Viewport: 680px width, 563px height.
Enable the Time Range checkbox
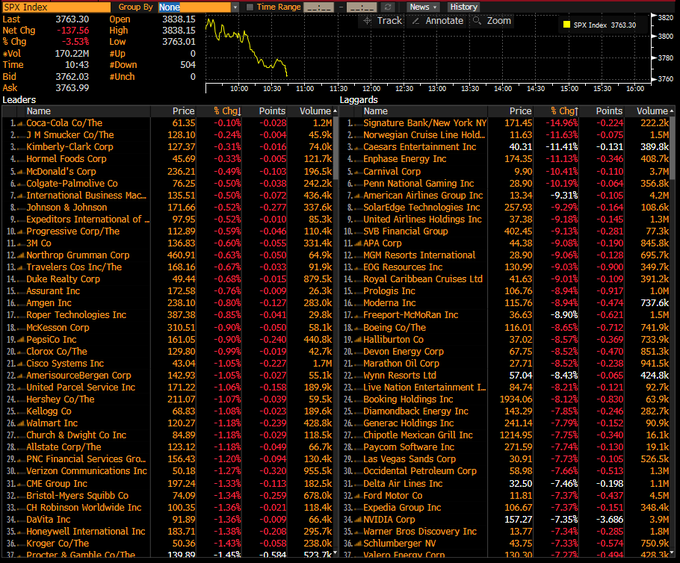pos(250,7)
